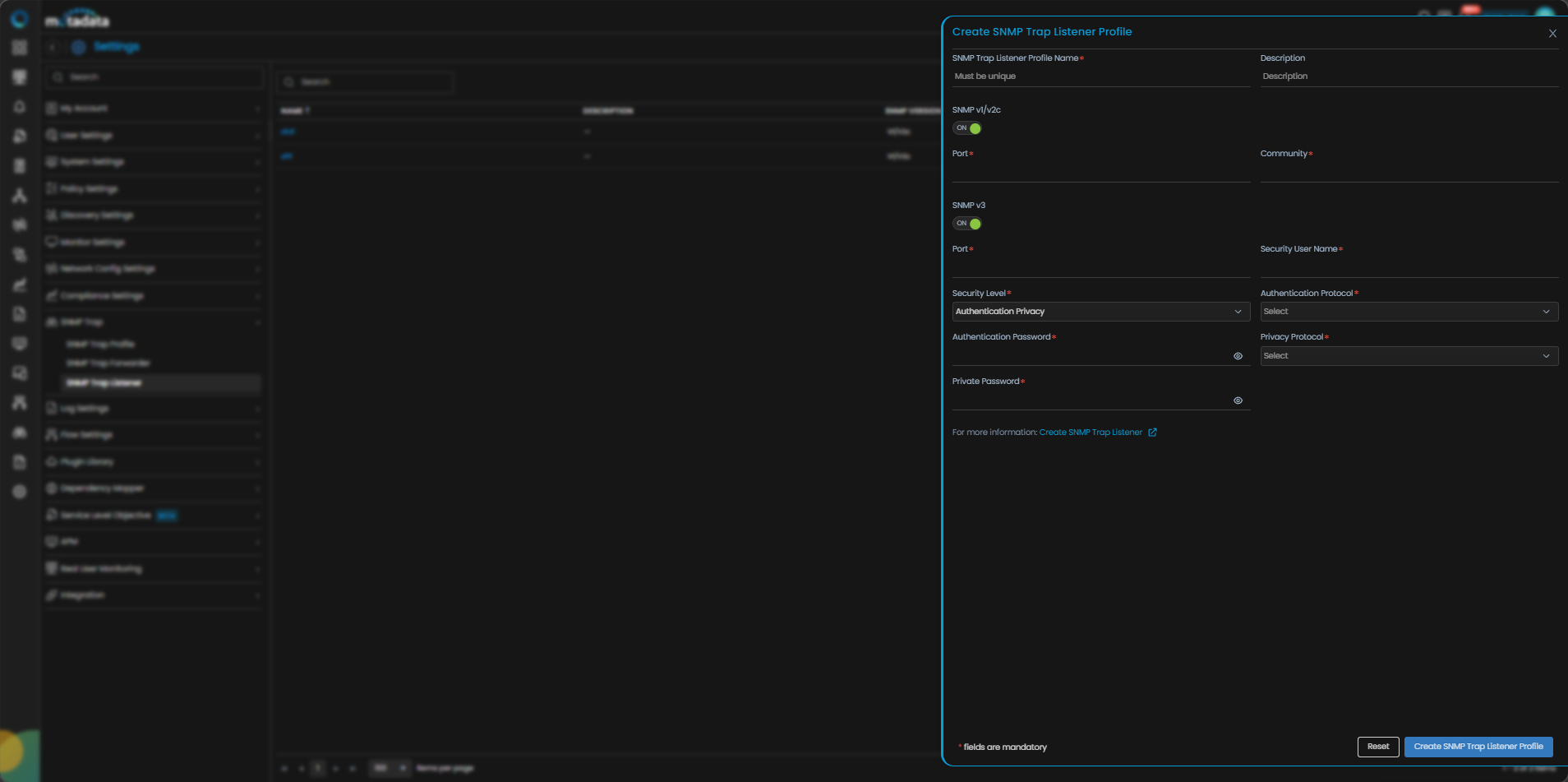Expand the Authentication Protocol dropdown
Screen dimensions: 1568x782
1409,312
